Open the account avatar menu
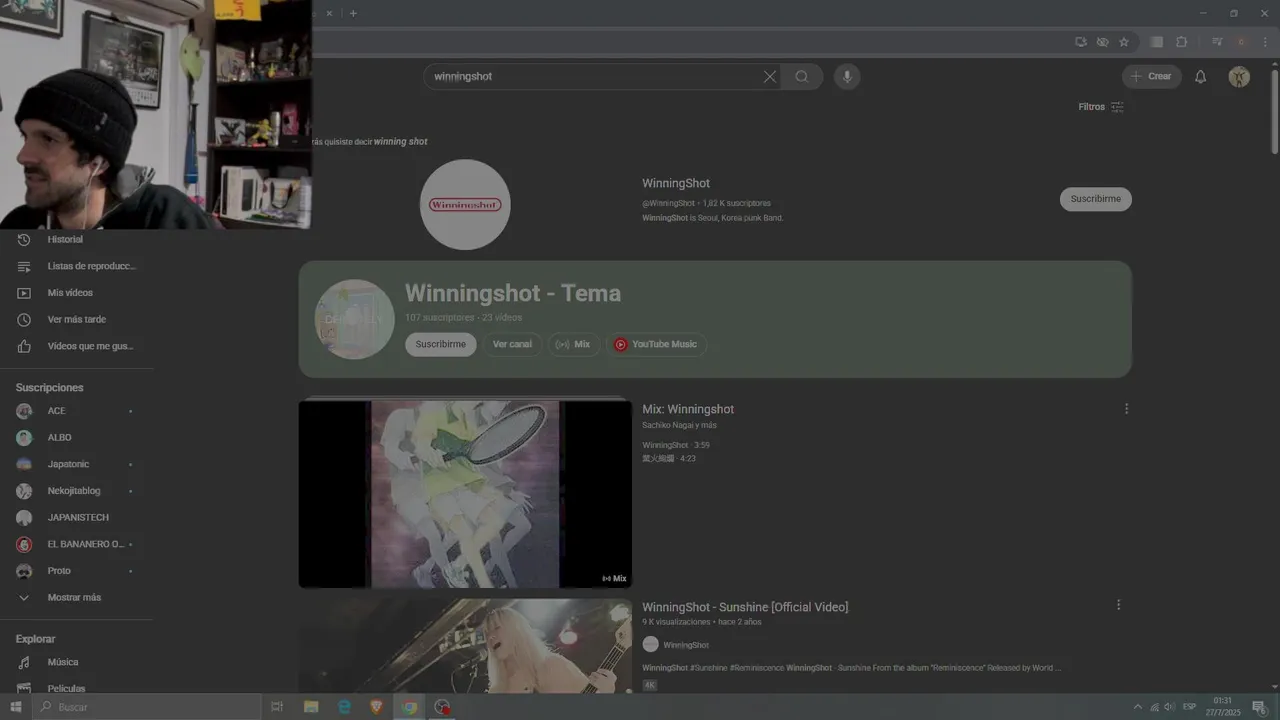This screenshot has height=720, width=1280. (x=1239, y=77)
